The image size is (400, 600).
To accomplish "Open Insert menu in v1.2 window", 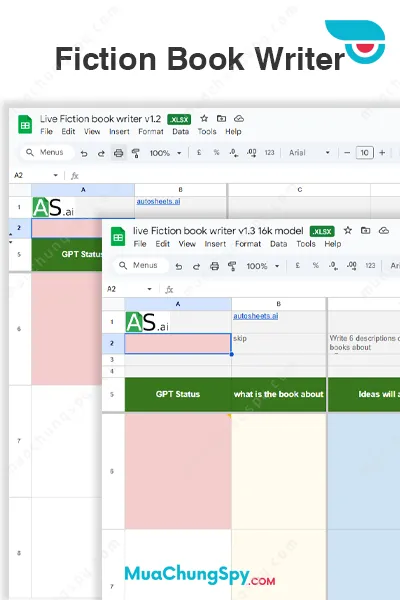I will pyautogui.click(x=119, y=131).
